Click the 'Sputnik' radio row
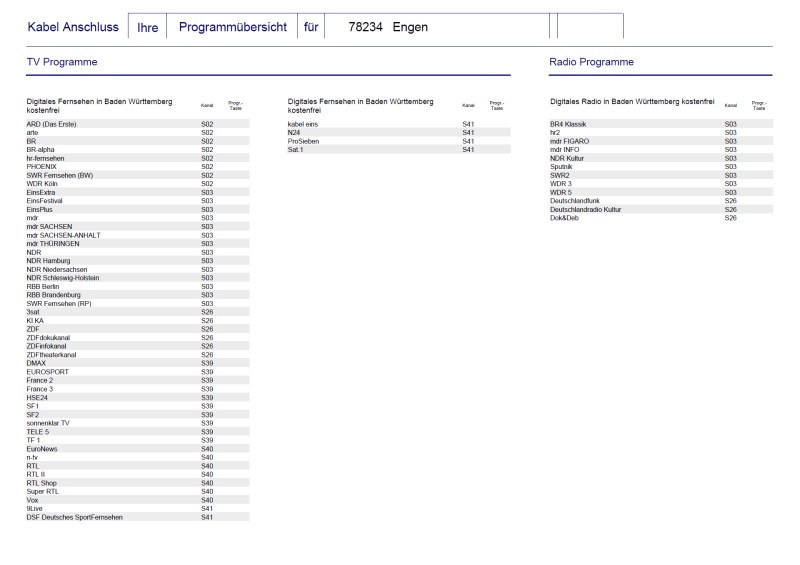Image resolution: width=800 pixels, height=565 pixels. (x=661, y=167)
